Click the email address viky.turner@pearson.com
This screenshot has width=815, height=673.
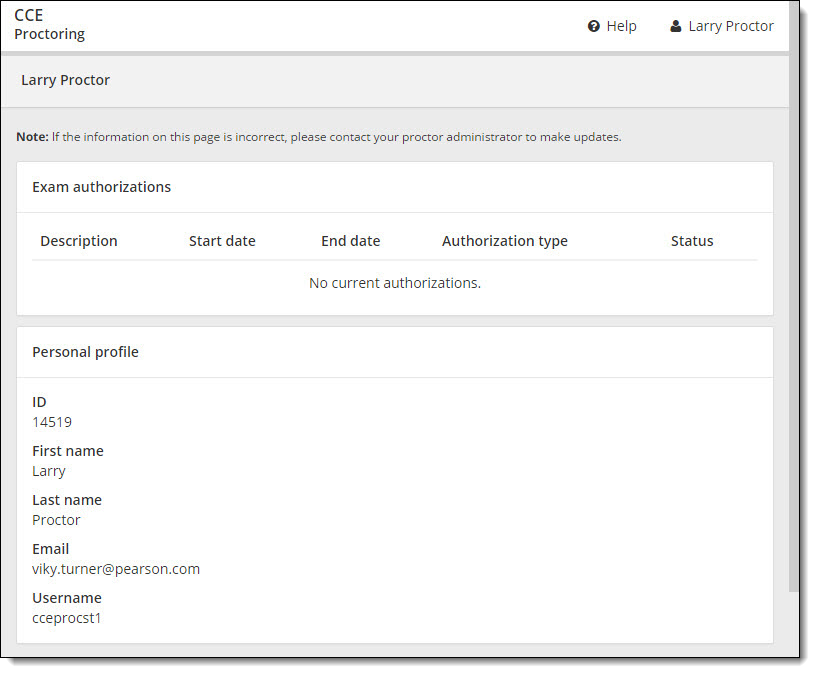pos(116,569)
